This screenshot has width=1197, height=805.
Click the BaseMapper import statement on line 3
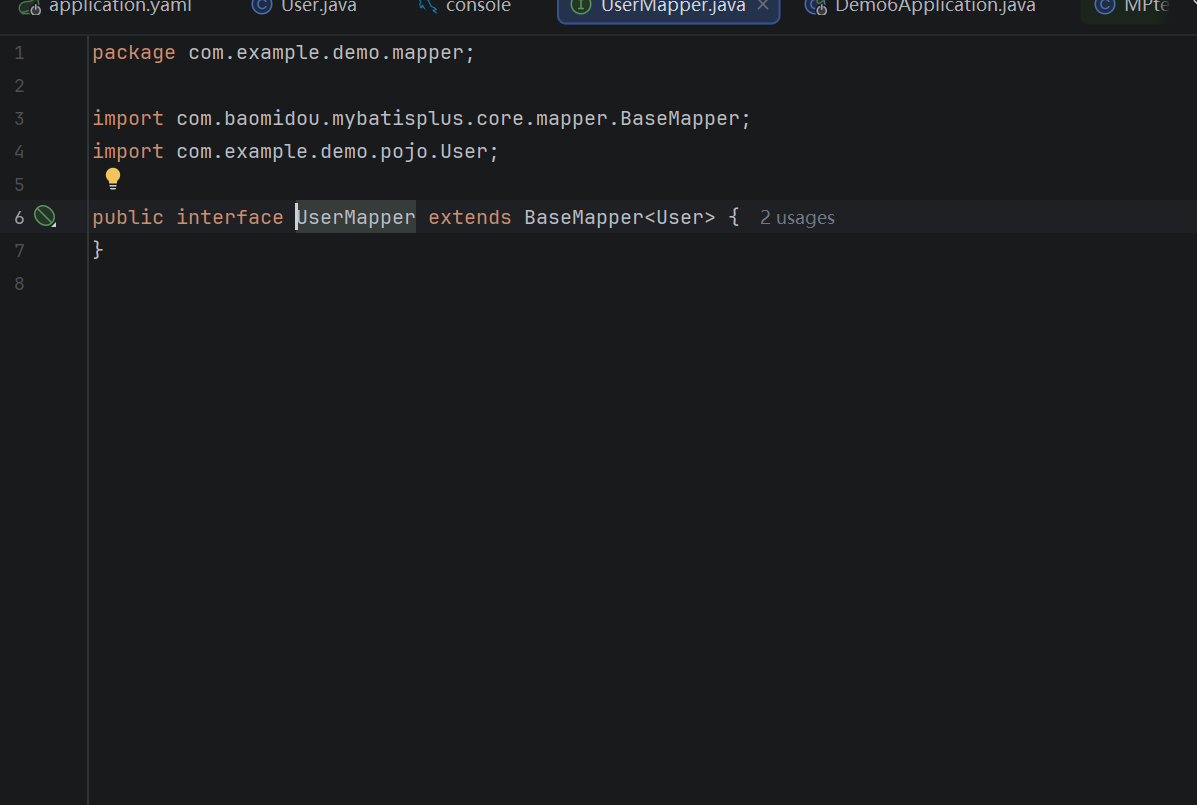point(421,118)
